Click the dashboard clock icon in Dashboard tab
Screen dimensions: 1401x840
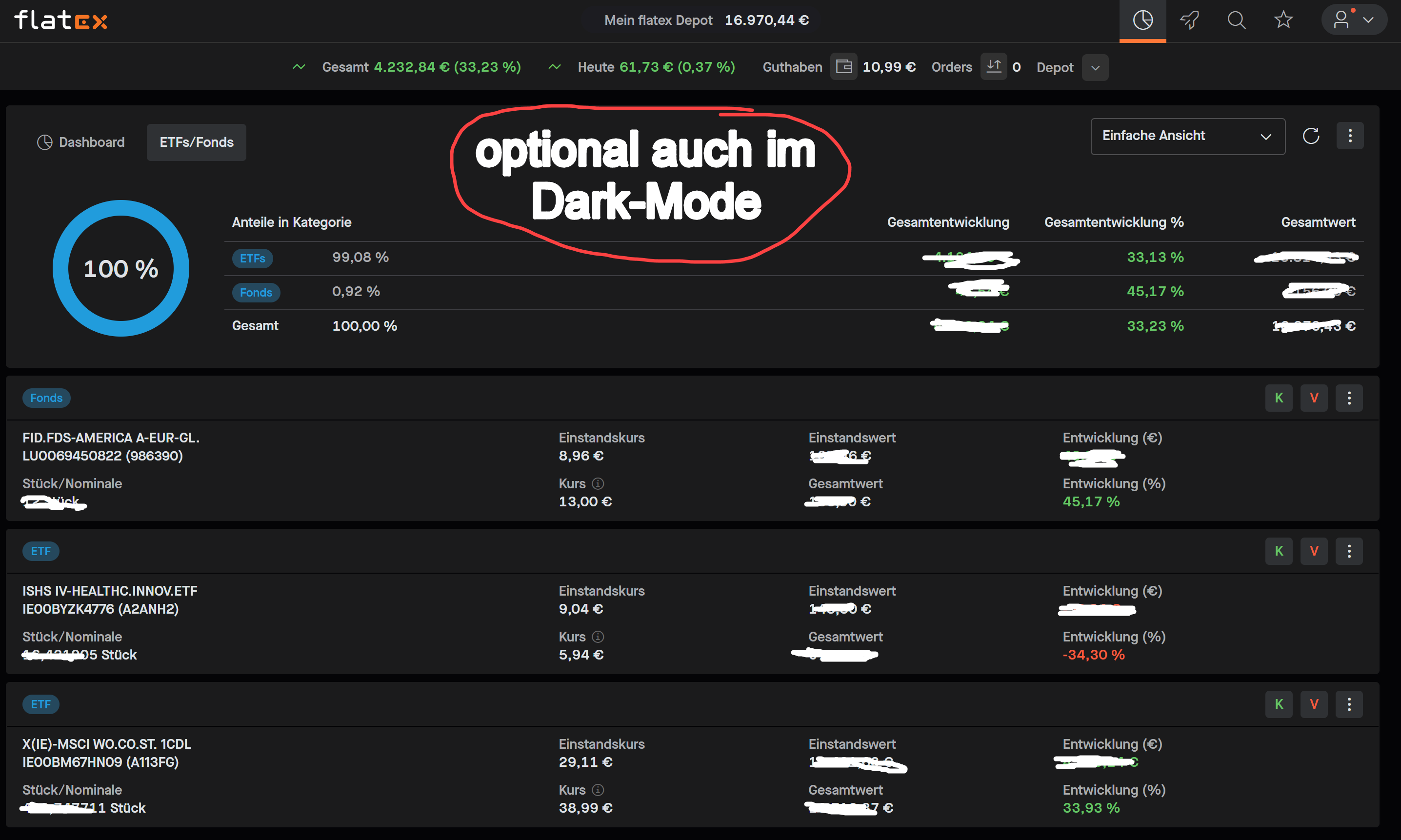click(45, 142)
